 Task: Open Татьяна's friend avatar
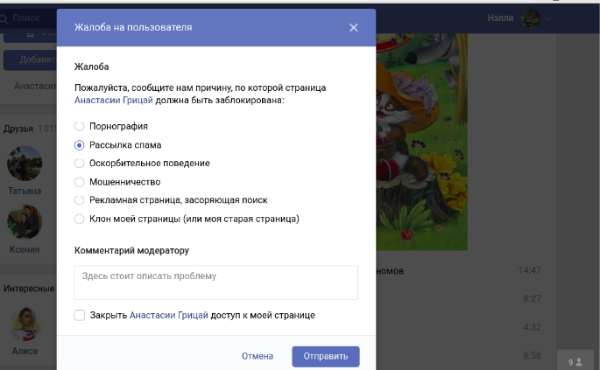coord(24,163)
